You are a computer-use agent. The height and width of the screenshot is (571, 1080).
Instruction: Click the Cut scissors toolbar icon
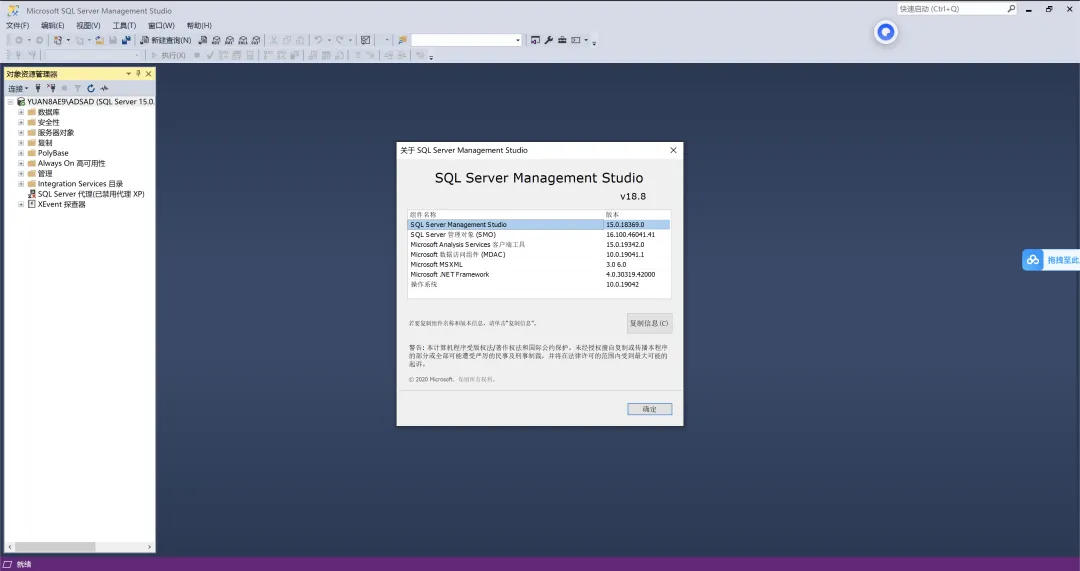[x=273, y=40]
